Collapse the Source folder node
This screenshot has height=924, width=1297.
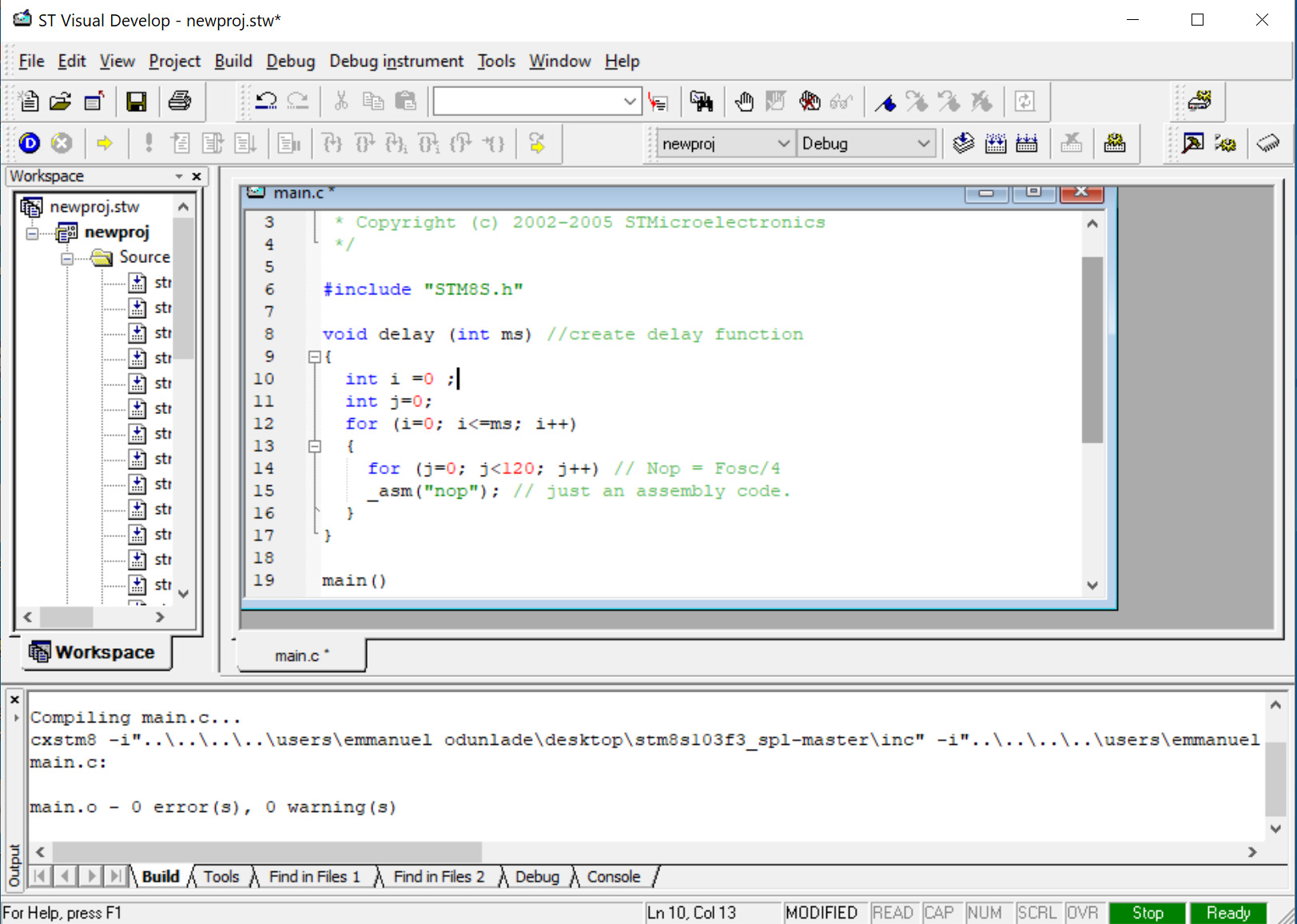click(x=67, y=258)
